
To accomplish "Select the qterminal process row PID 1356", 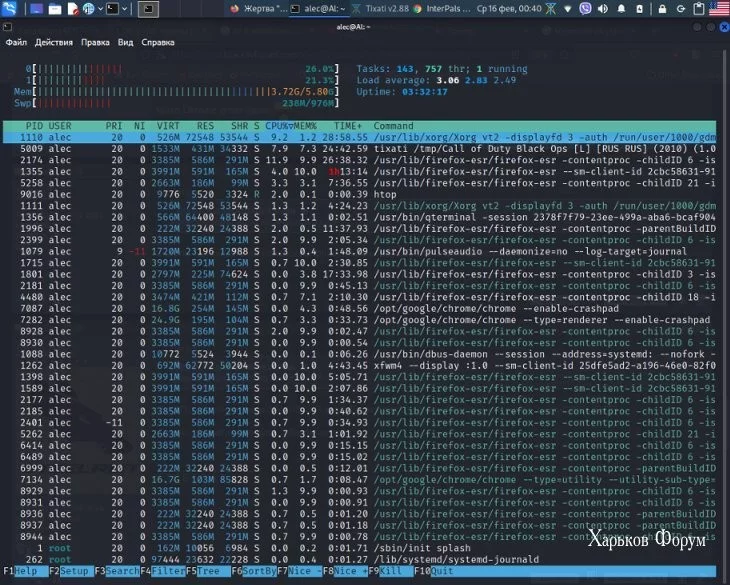I will (359, 217).
